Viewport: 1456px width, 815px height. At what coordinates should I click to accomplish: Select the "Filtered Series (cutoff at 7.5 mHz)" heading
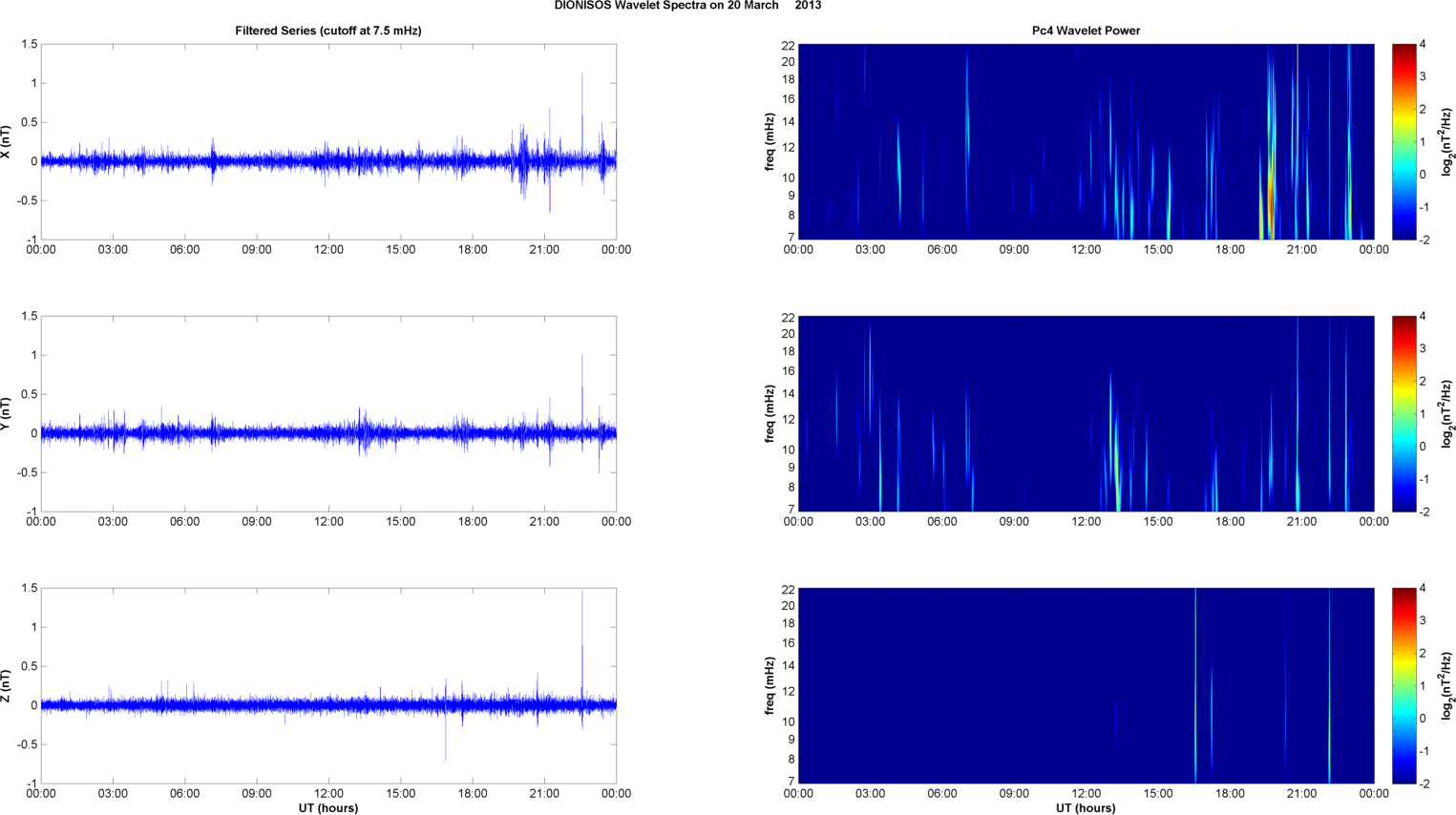(328, 31)
